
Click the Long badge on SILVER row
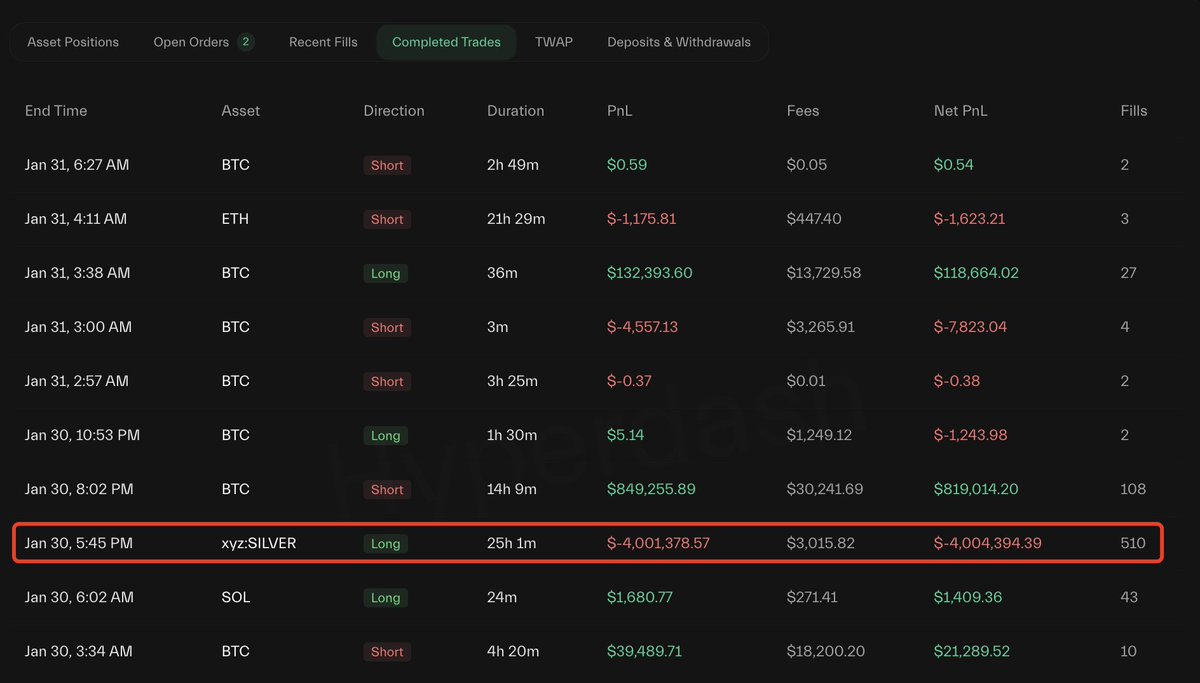[385, 544]
